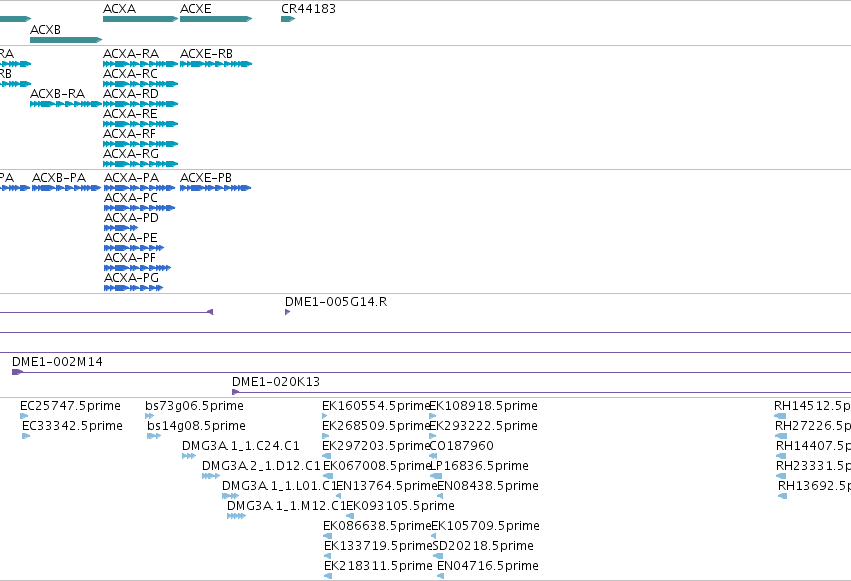Select the EK108918.5prime EST label

click(x=484, y=406)
